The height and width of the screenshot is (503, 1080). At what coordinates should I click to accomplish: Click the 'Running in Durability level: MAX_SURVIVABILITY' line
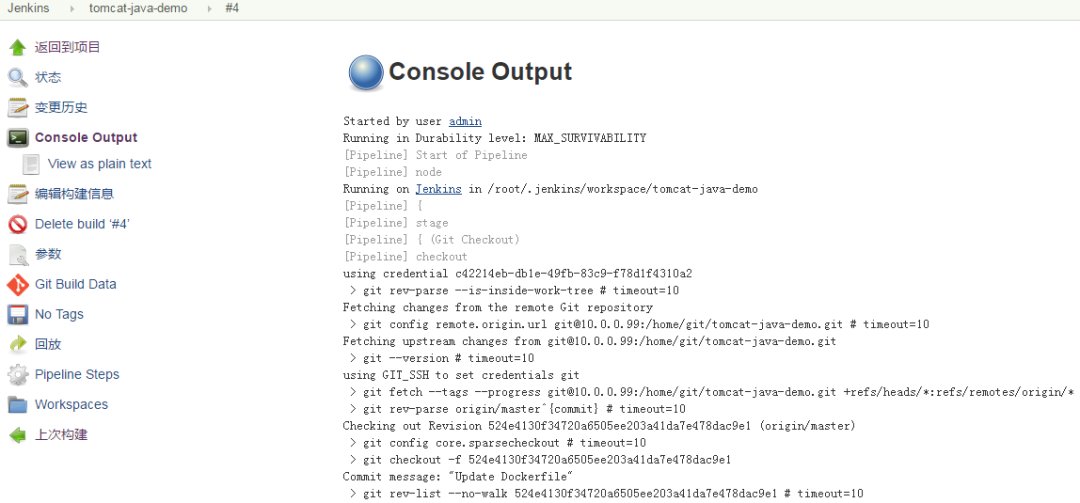(x=495, y=138)
